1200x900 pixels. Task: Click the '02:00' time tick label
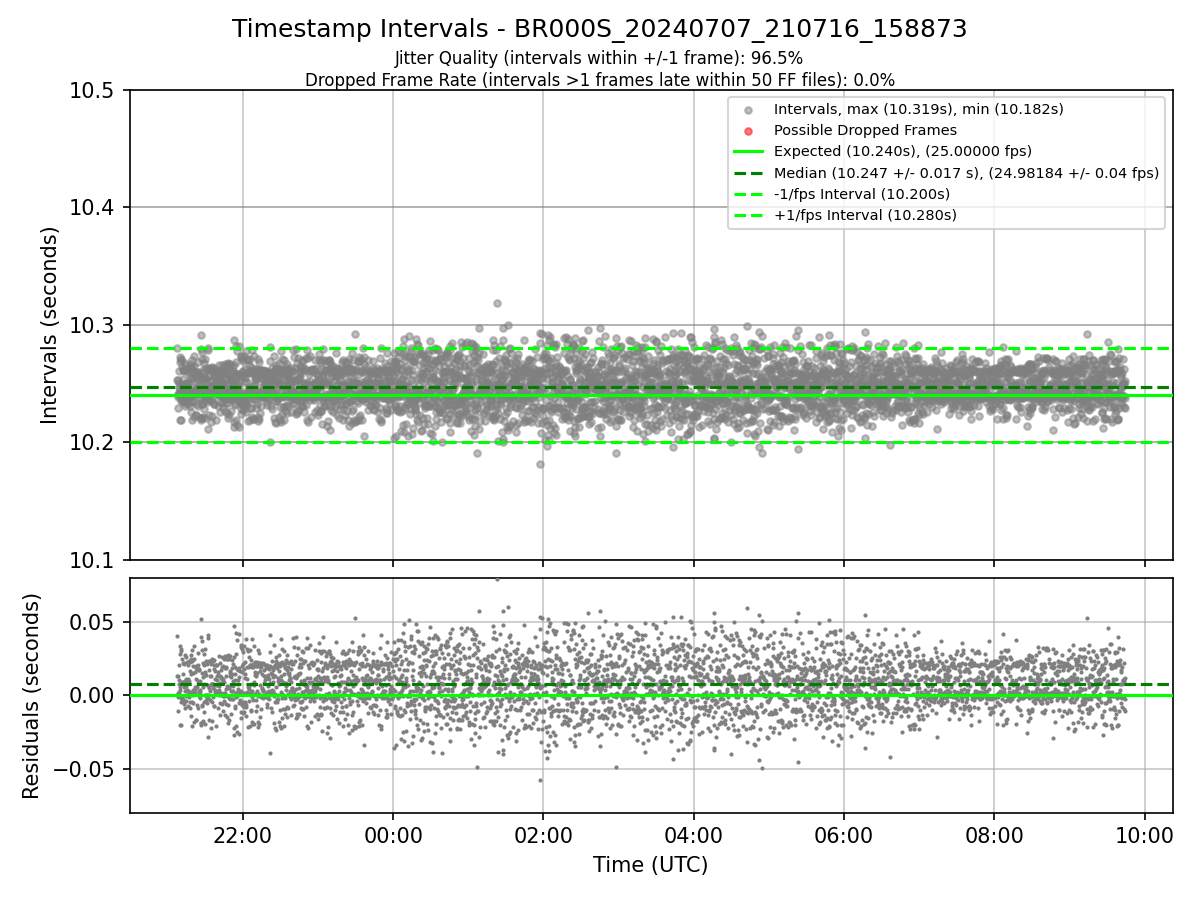(x=543, y=835)
